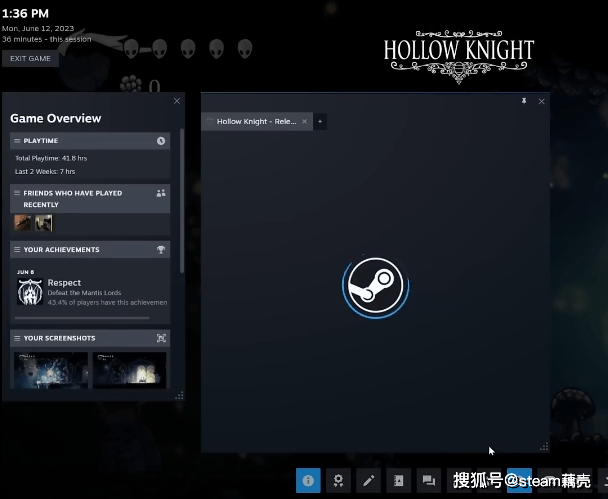The width and height of the screenshot is (608, 499).
Task: Click the '1:36 PM' clock text
Action: pos(25,14)
